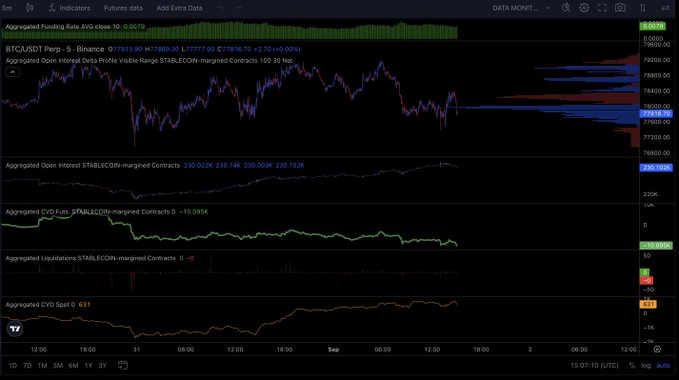Undo the last chart action

click(220, 8)
